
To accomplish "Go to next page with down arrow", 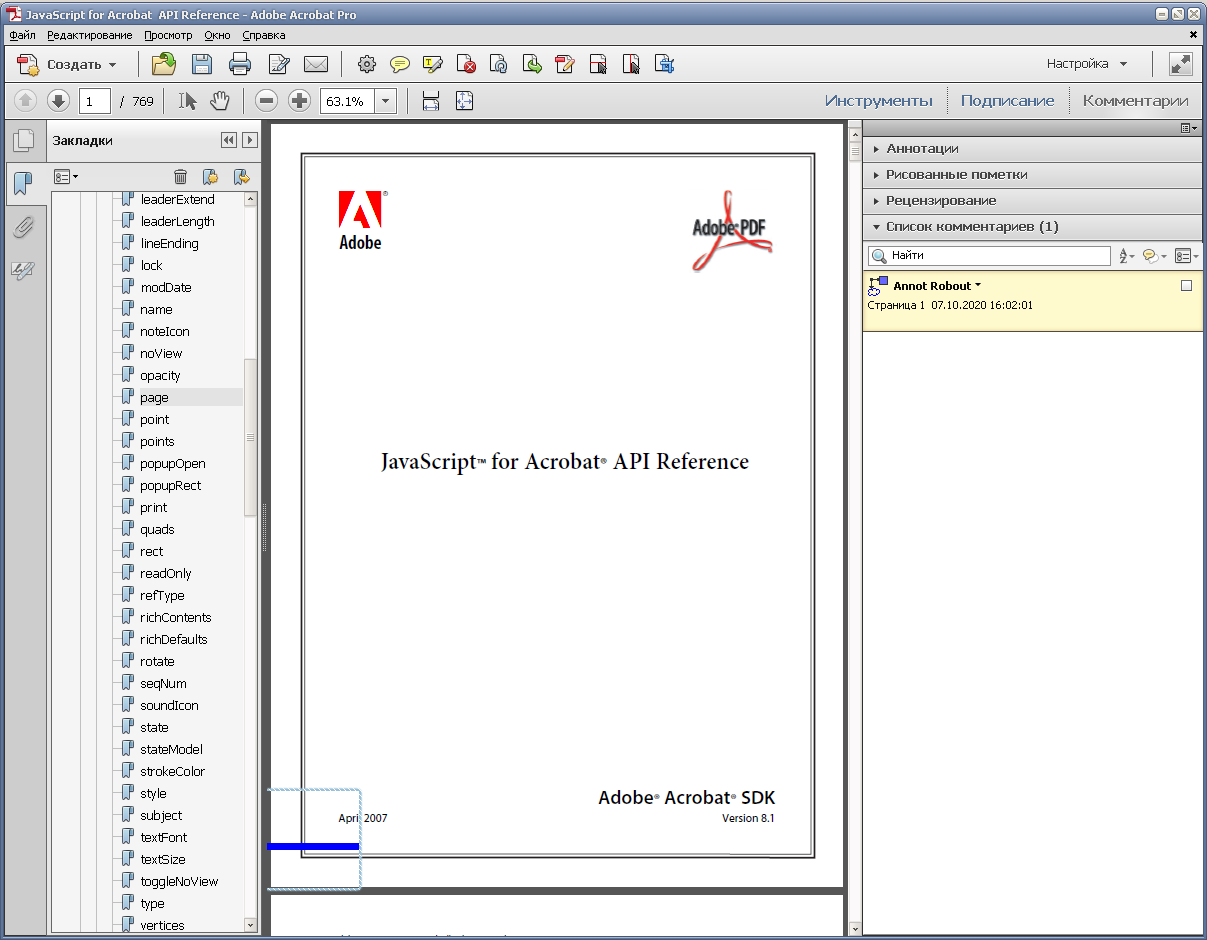I will coord(58,101).
